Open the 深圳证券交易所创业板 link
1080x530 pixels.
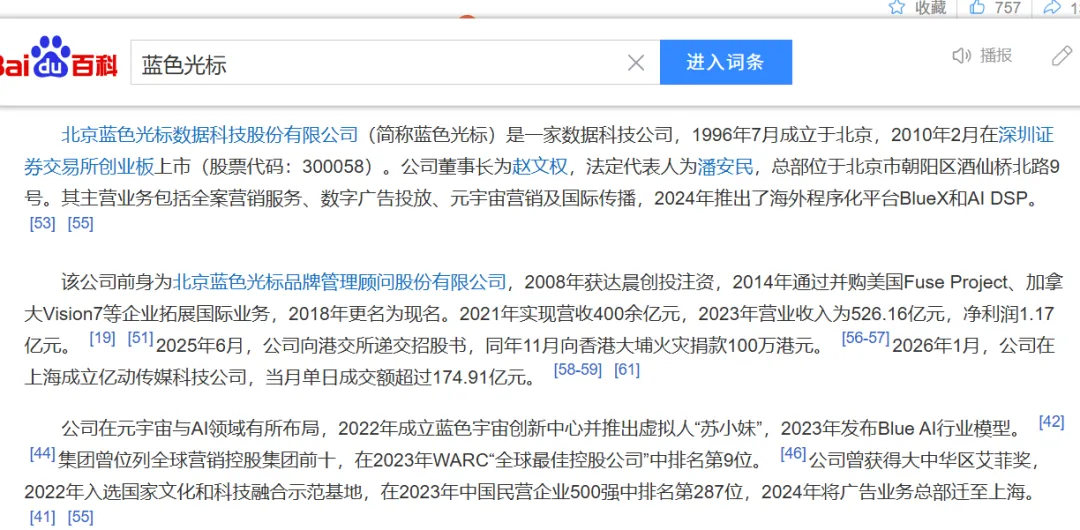(1026, 134)
